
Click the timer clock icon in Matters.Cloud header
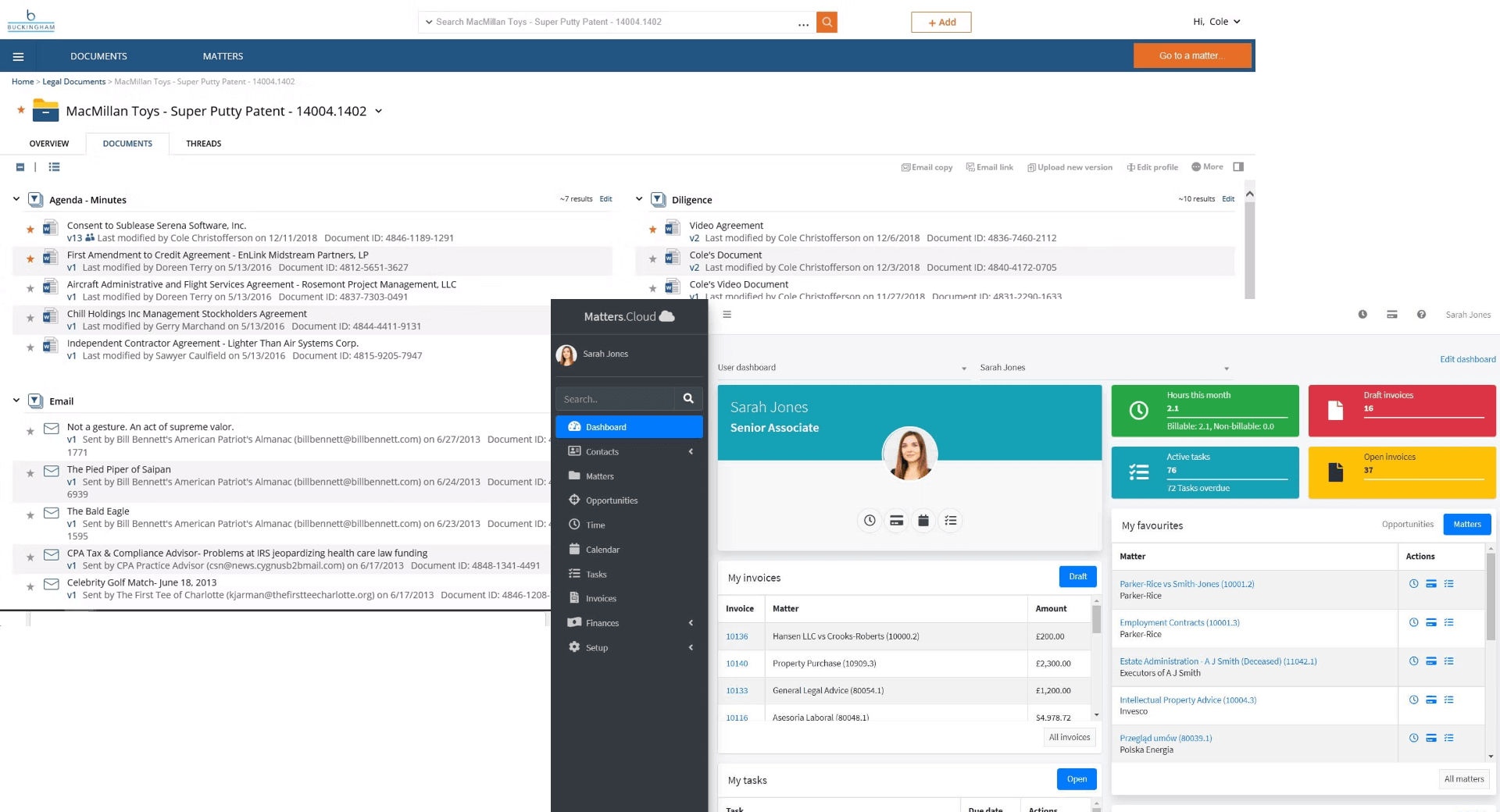click(1362, 315)
